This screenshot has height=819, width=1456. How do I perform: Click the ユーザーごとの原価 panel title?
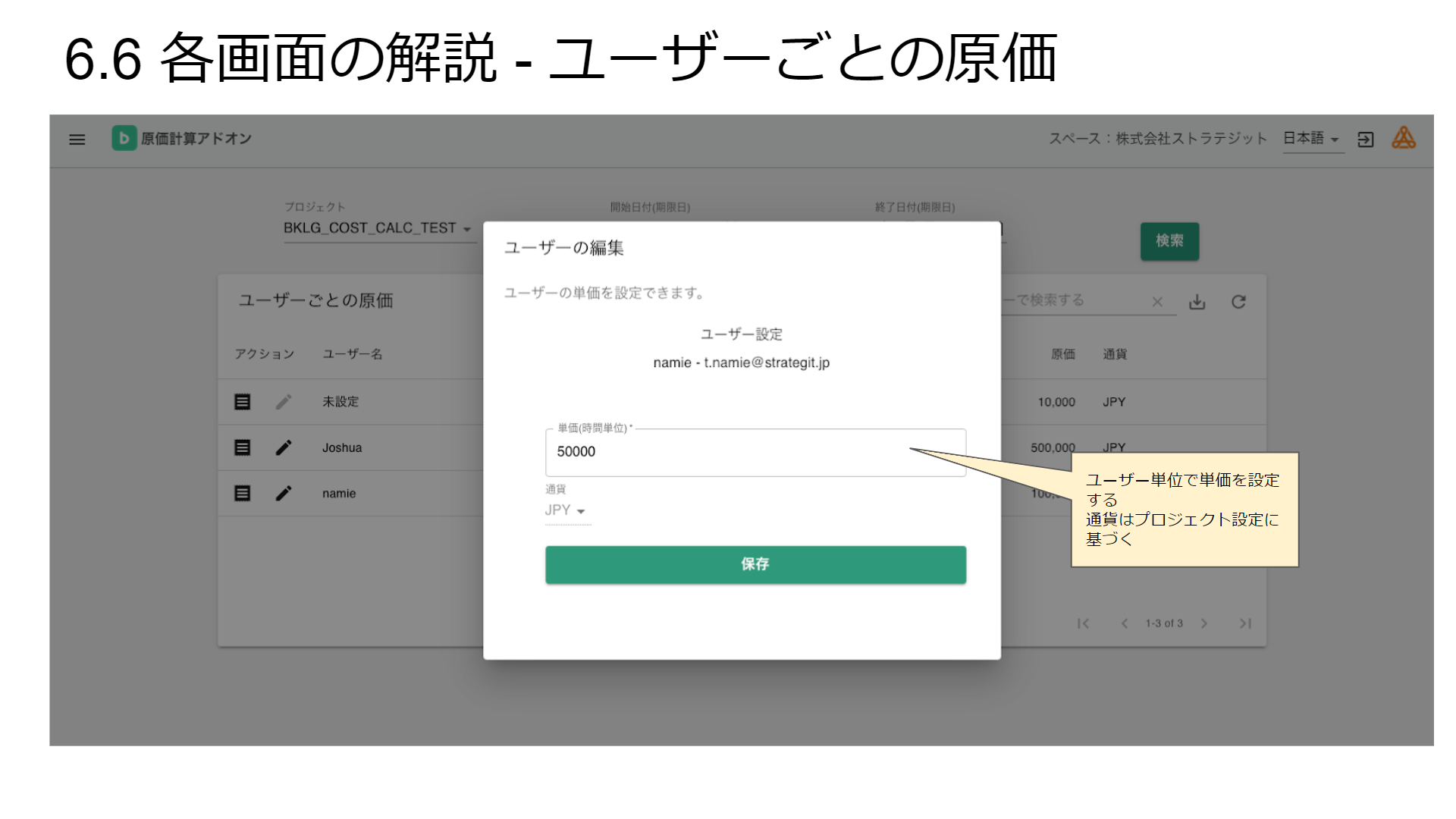click(315, 300)
